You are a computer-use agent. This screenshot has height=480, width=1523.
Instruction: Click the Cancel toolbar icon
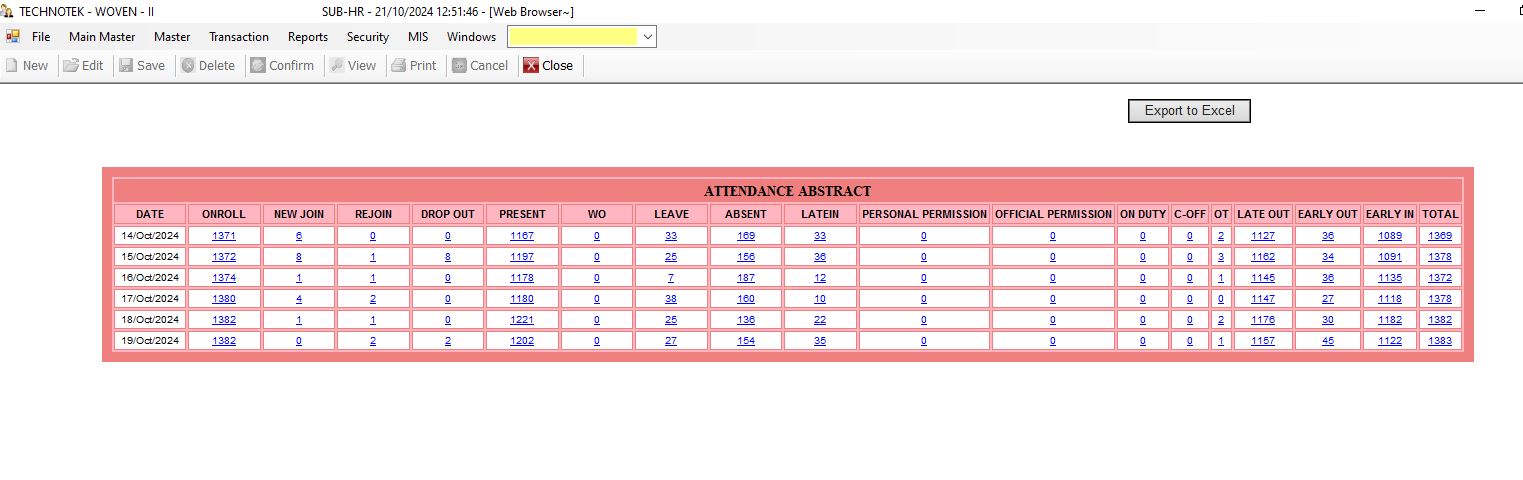[459, 66]
